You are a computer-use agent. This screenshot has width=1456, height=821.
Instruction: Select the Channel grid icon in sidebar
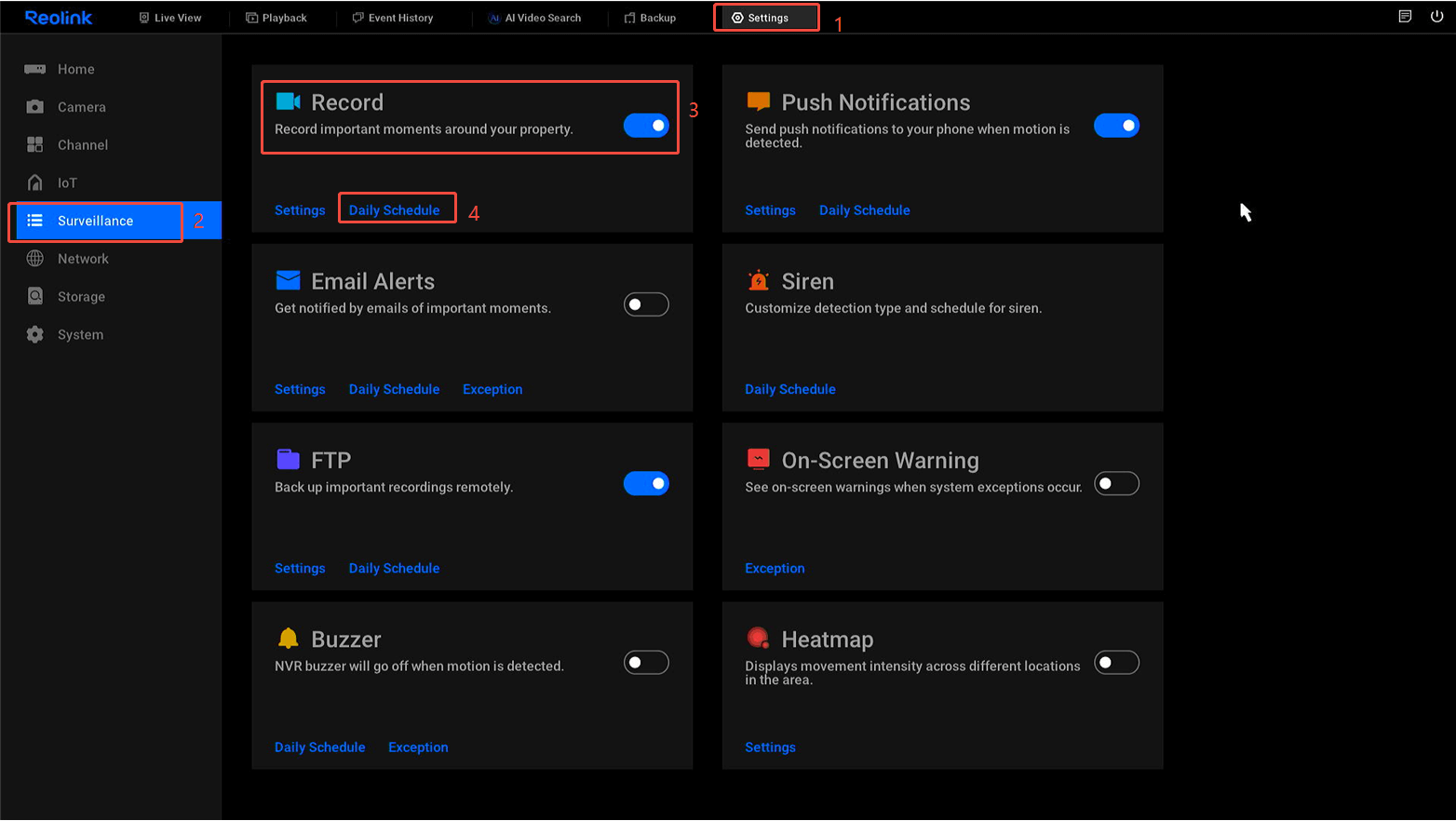[x=35, y=145]
